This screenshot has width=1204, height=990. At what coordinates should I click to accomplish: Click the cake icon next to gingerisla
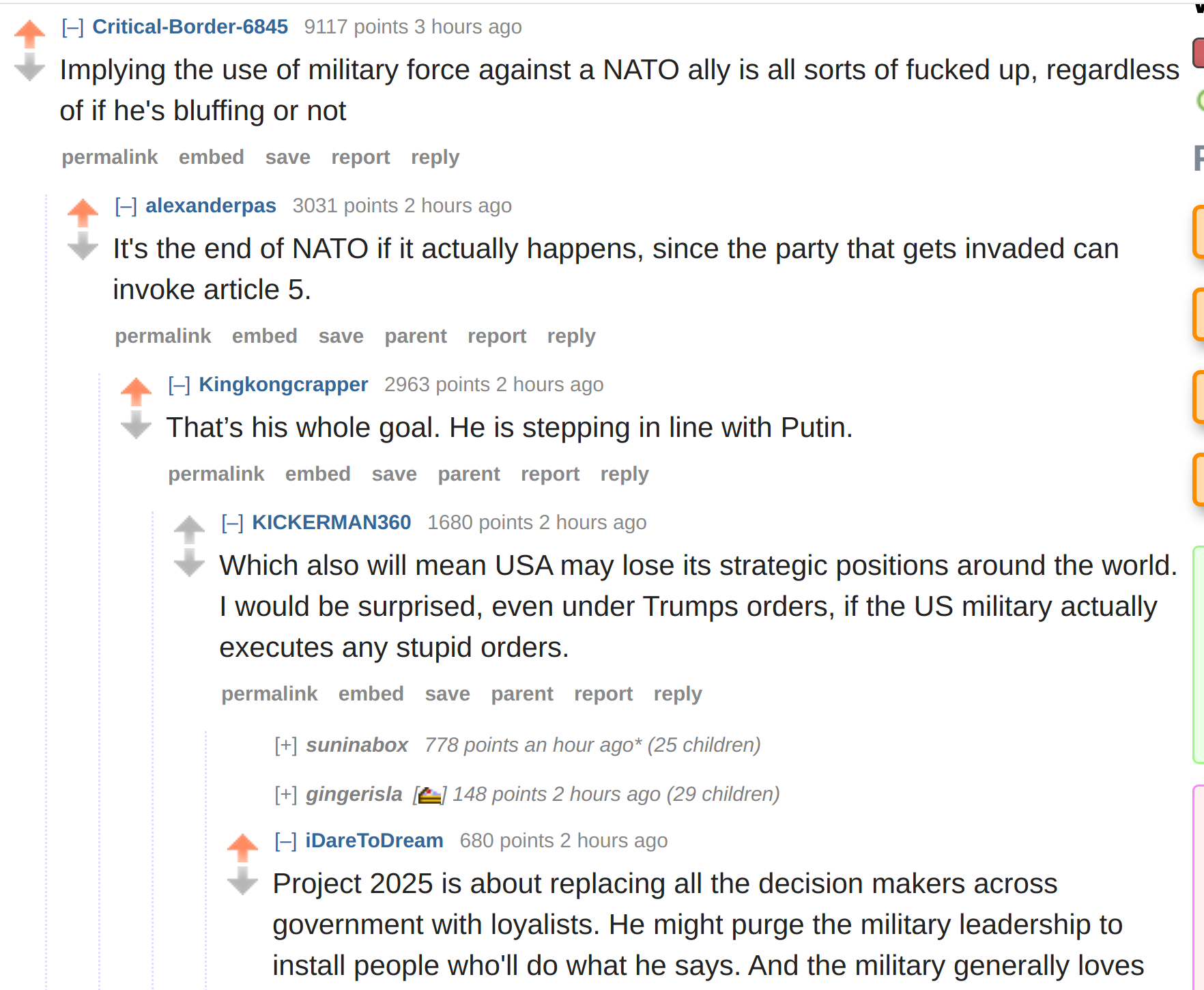(x=429, y=795)
